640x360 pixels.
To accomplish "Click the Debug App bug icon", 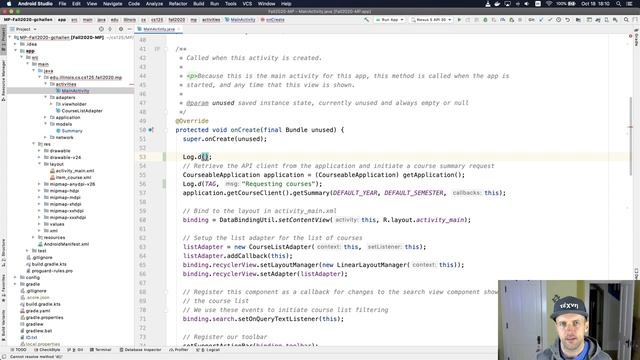I will [x=485, y=20].
